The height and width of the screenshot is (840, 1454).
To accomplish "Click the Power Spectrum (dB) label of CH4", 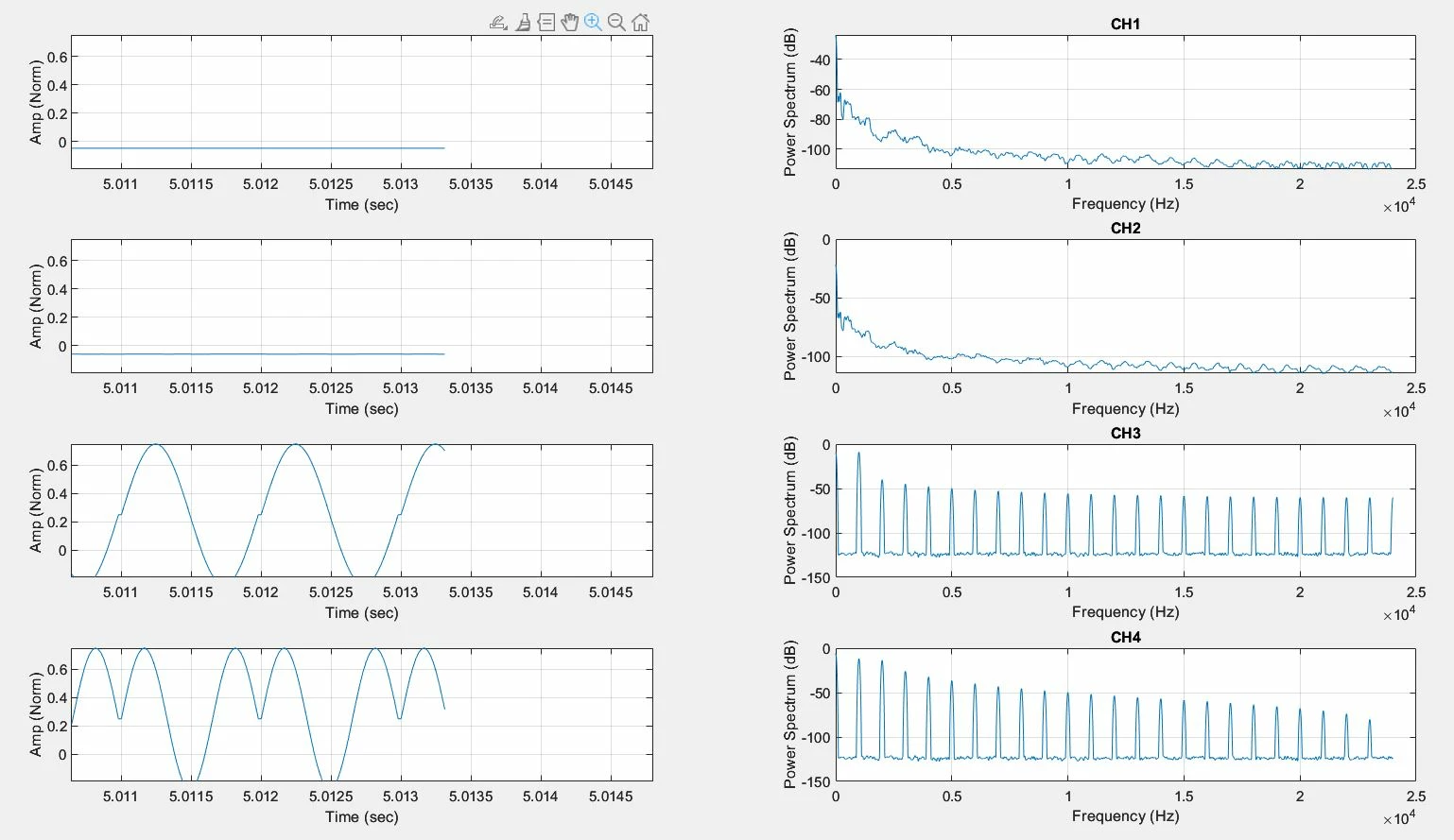I will tap(790, 714).
